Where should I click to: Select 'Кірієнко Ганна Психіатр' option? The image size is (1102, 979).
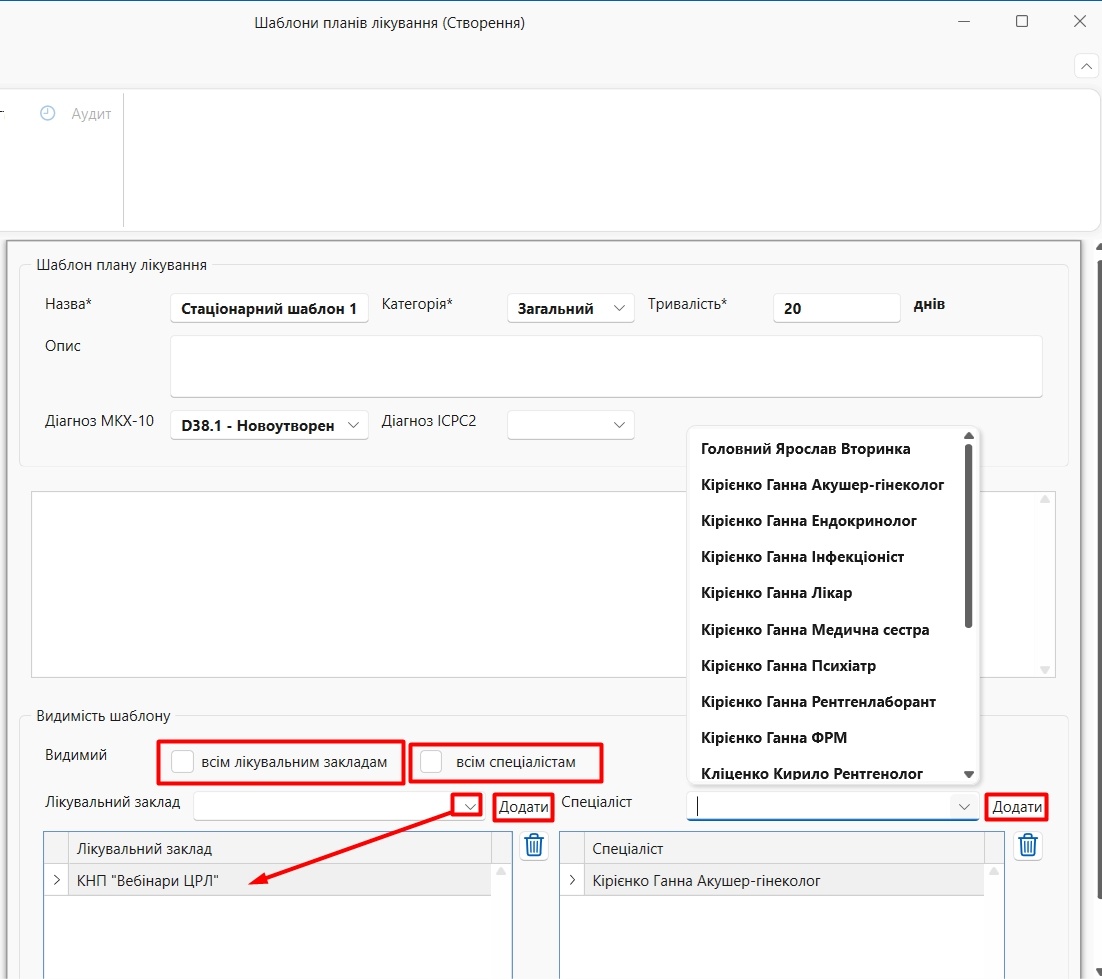789,666
